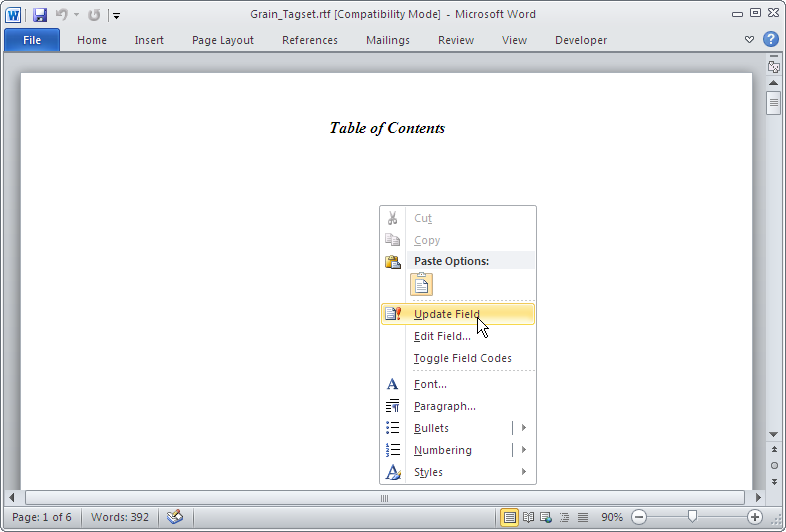
Task: Open the Font... dialog from context menu
Action: pyautogui.click(x=458, y=385)
